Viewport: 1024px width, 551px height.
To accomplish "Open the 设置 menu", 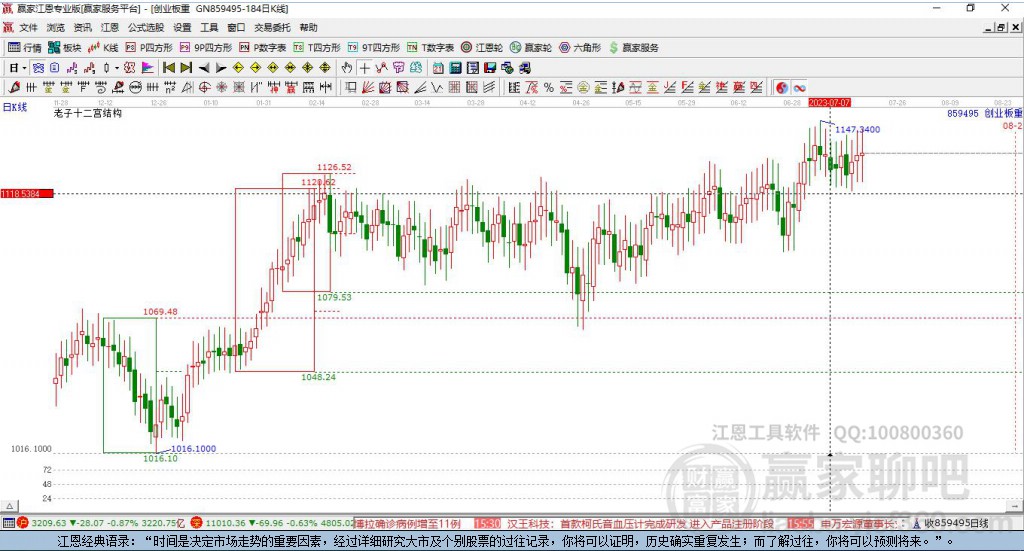I will point(182,27).
